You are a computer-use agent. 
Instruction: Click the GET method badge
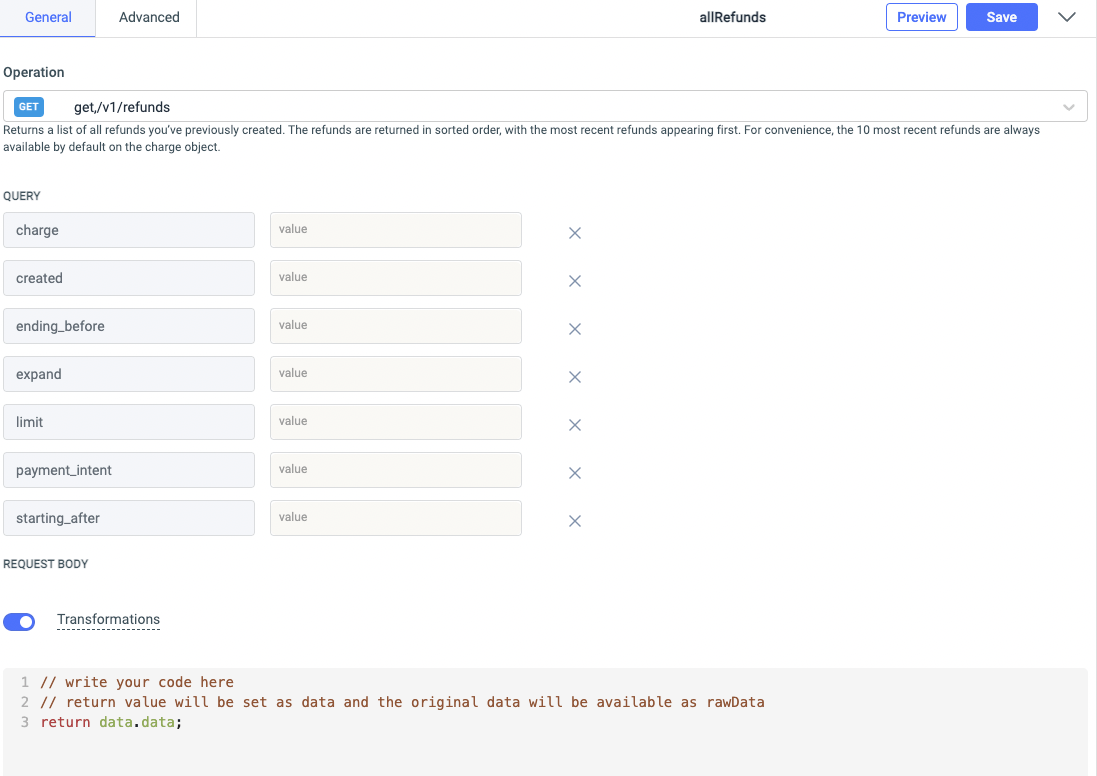click(28, 106)
